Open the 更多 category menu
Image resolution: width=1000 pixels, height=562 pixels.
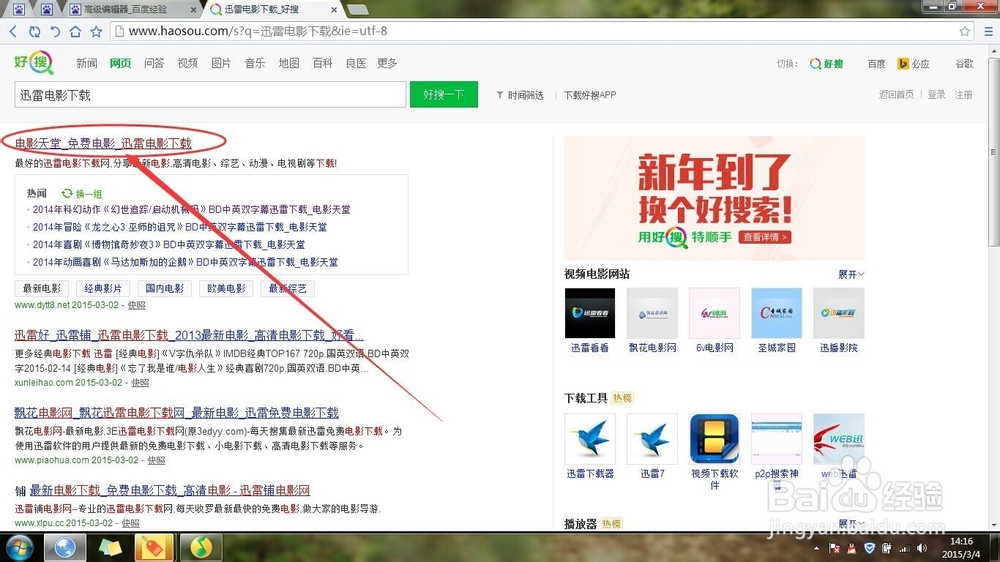click(387, 63)
